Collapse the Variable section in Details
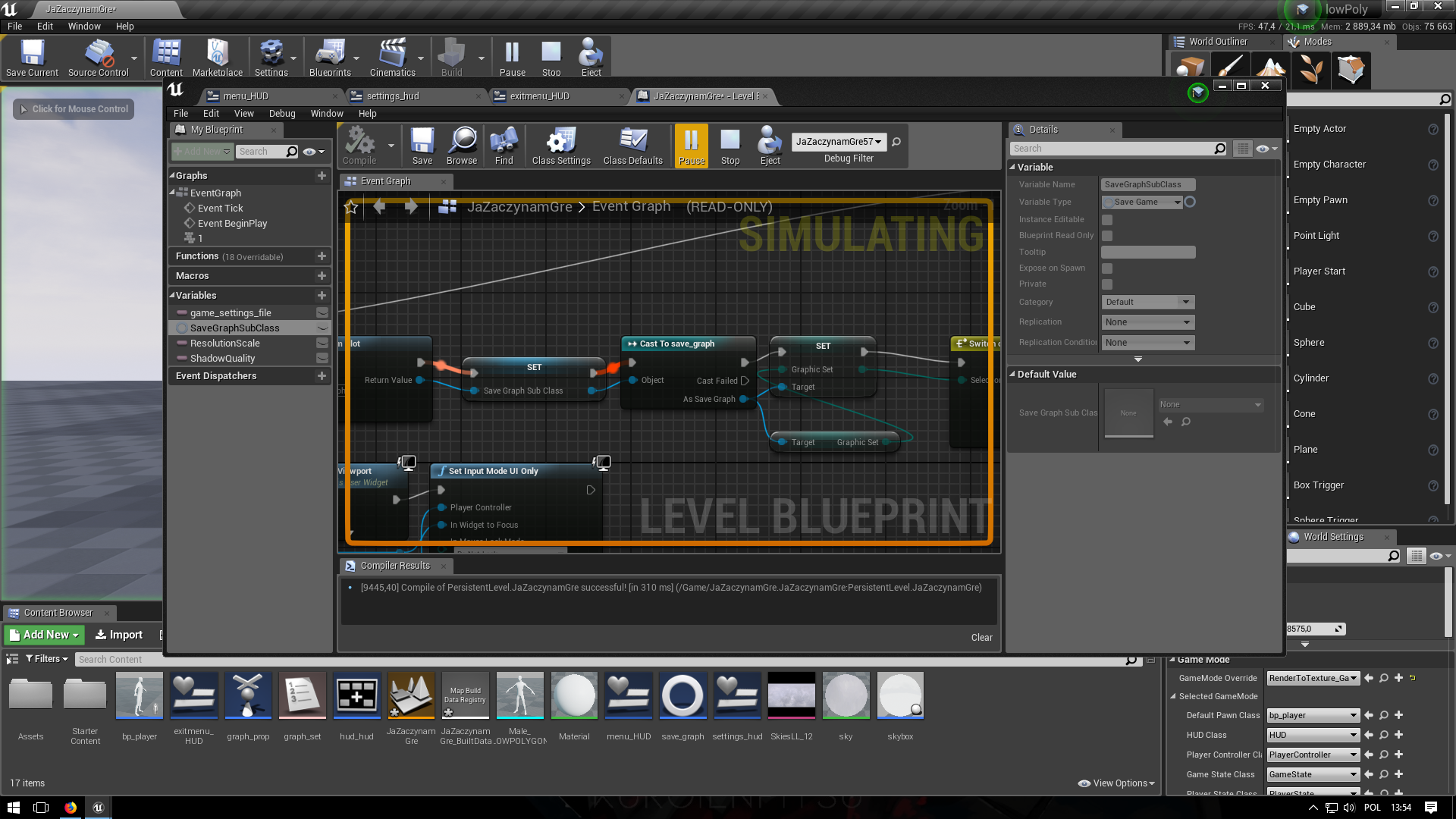This screenshot has width=1456, height=819. (x=1012, y=167)
